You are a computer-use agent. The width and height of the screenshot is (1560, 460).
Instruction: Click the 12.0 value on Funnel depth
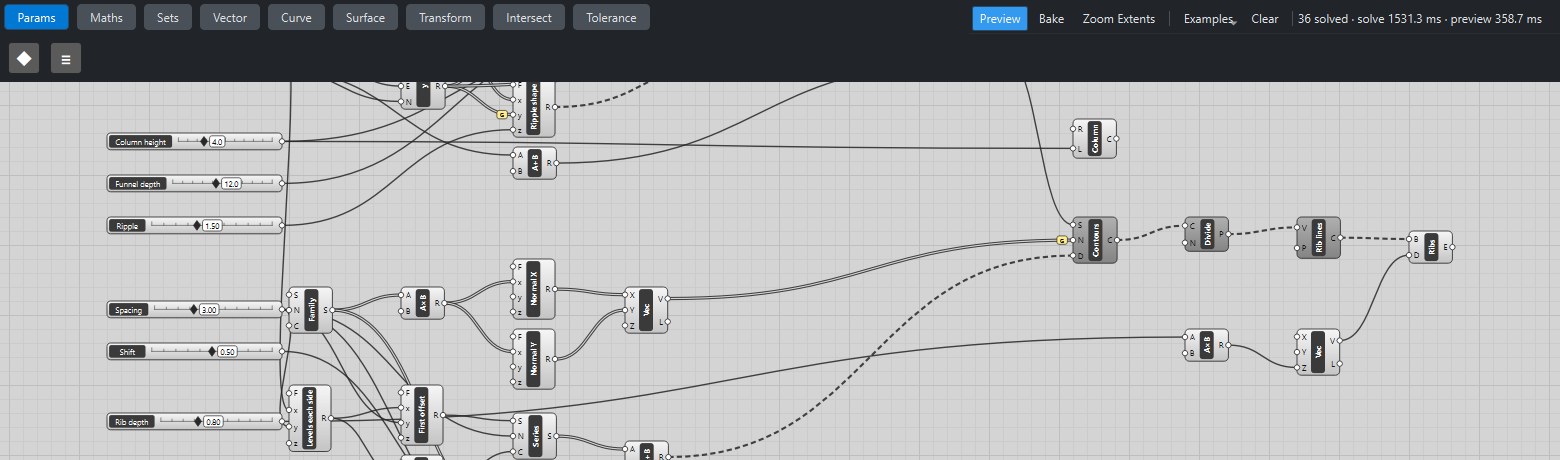click(x=231, y=184)
